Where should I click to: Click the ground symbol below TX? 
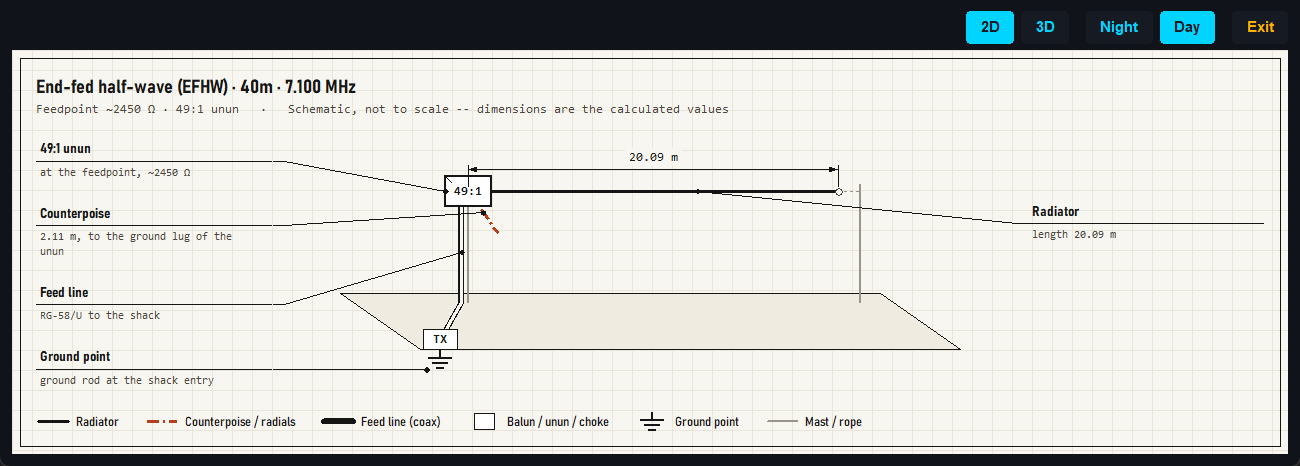tap(440, 359)
